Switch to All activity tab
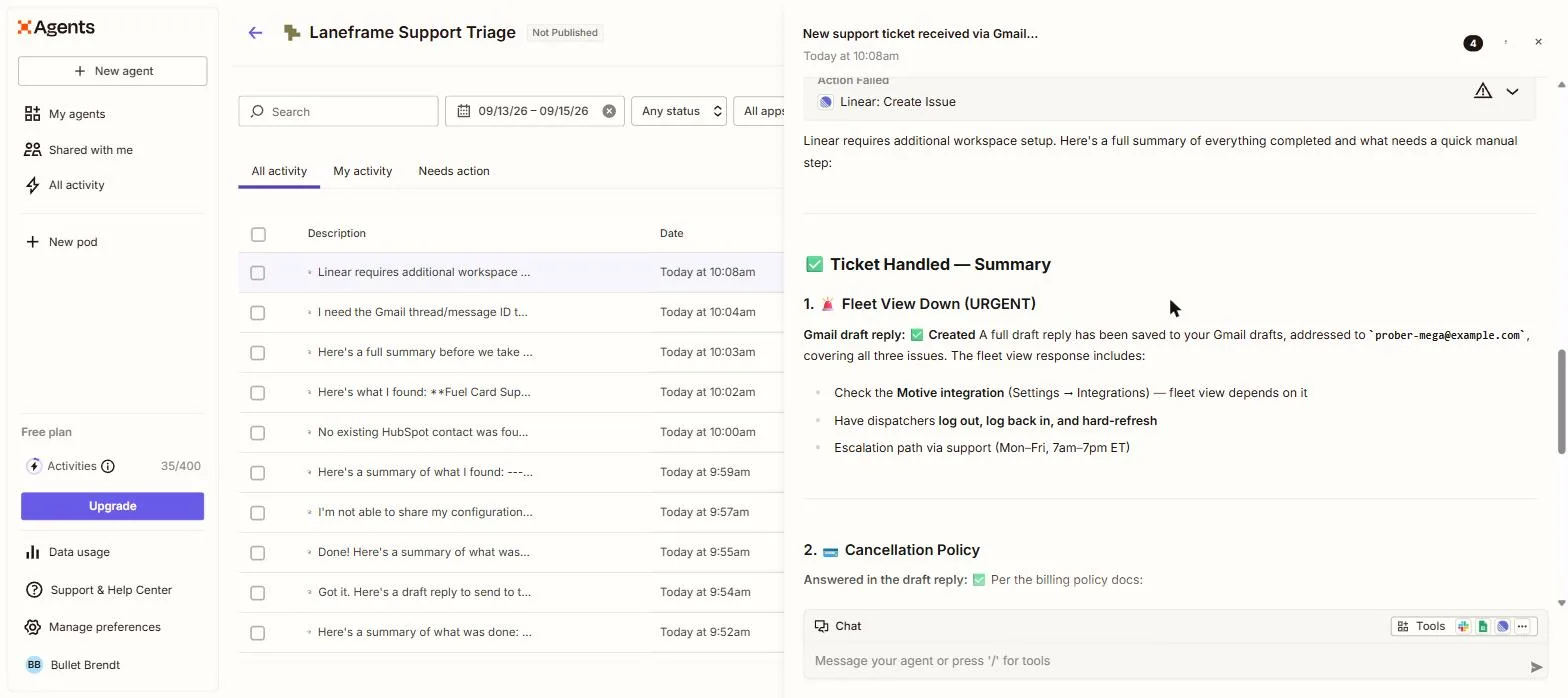 click(279, 171)
